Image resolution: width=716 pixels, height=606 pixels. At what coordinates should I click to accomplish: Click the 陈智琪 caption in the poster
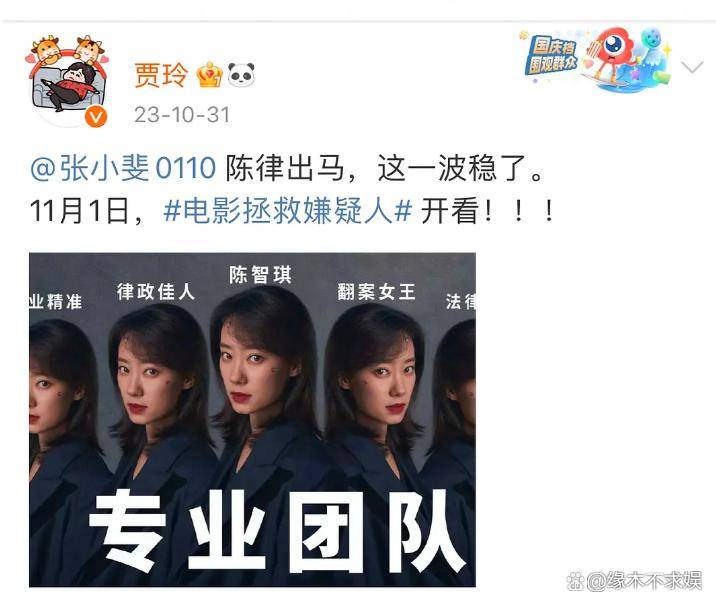[x=260, y=275]
